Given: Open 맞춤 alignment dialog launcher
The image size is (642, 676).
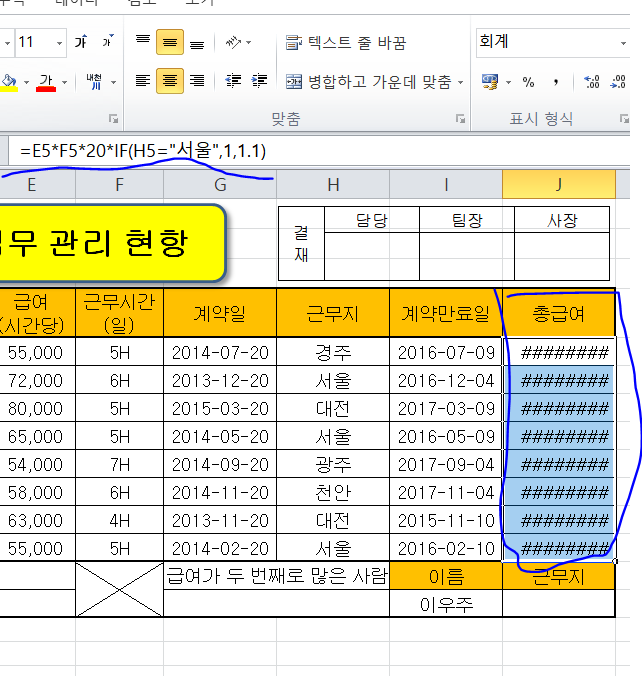Looking at the screenshot, I should pos(462,119).
